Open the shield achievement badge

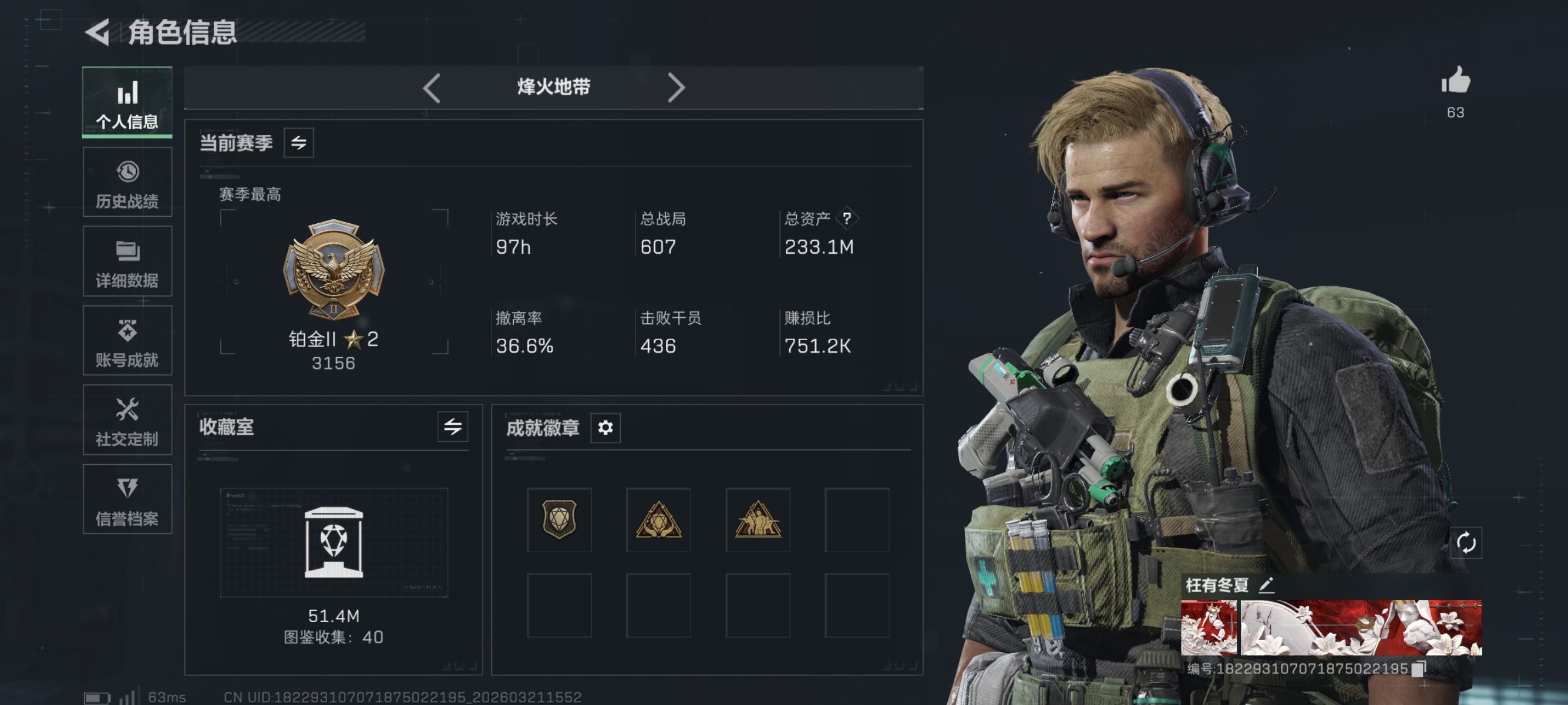558,519
